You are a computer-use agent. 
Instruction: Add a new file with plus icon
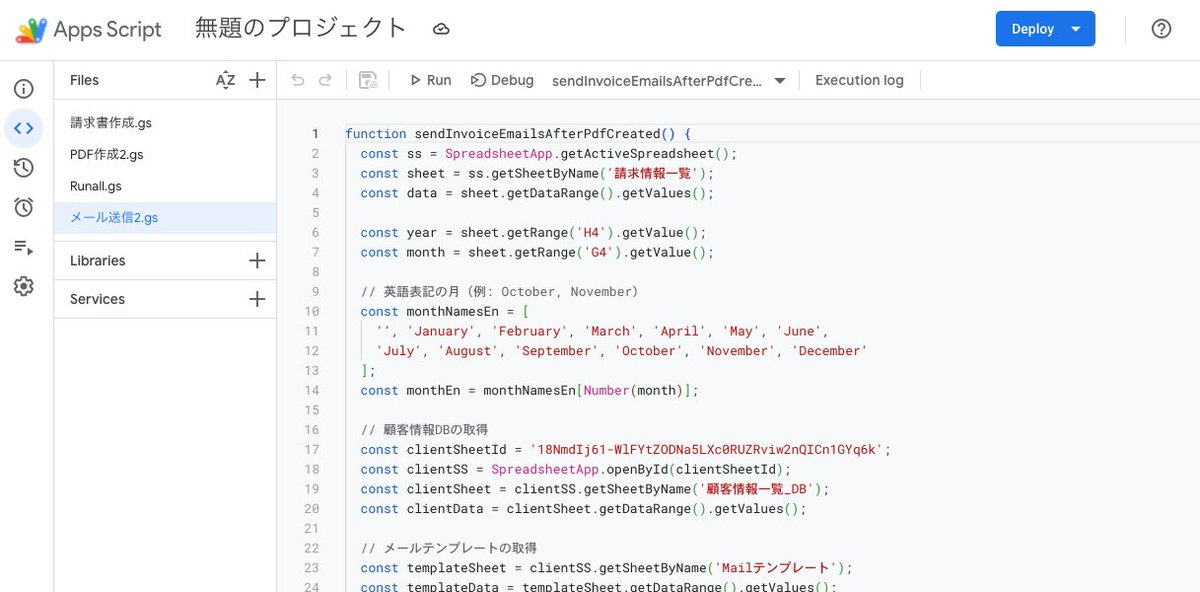pos(257,81)
